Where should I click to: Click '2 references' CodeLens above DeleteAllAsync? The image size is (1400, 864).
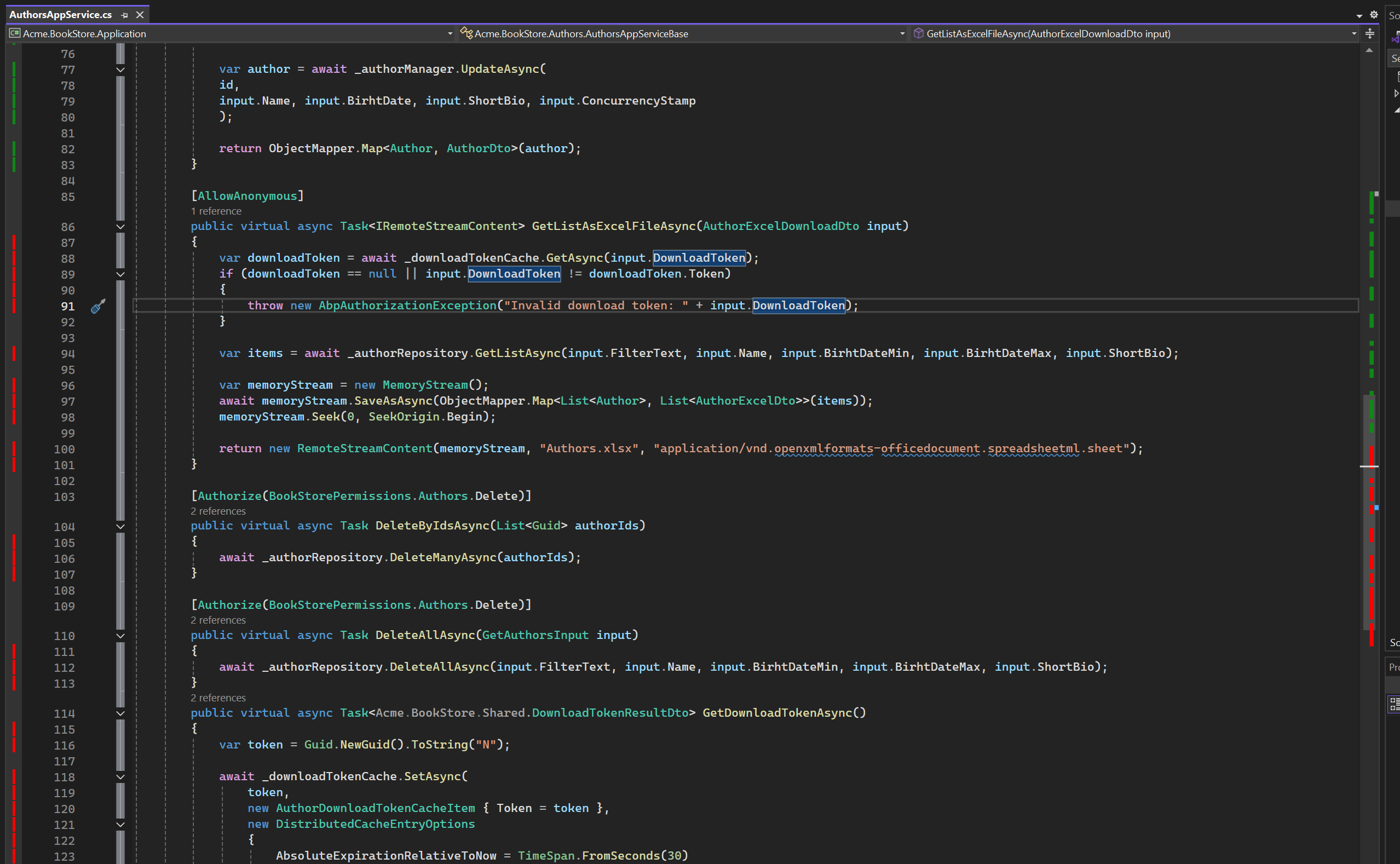[x=218, y=620]
